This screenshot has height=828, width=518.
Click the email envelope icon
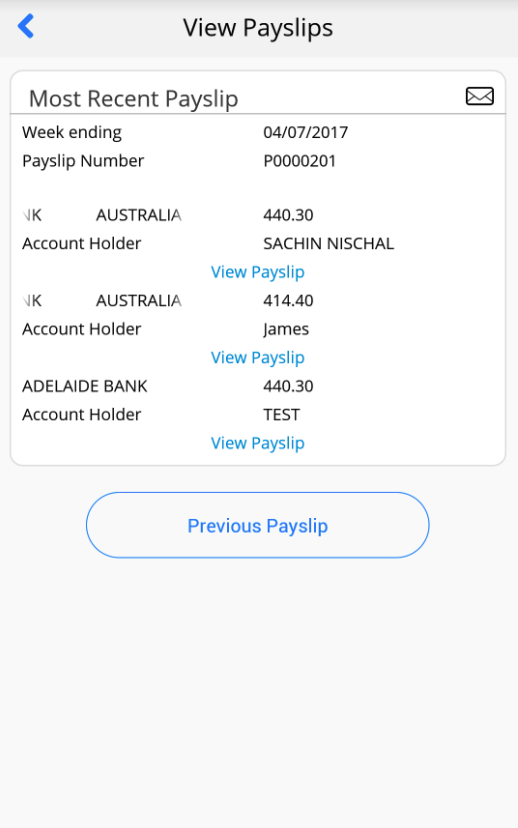[479, 96]
